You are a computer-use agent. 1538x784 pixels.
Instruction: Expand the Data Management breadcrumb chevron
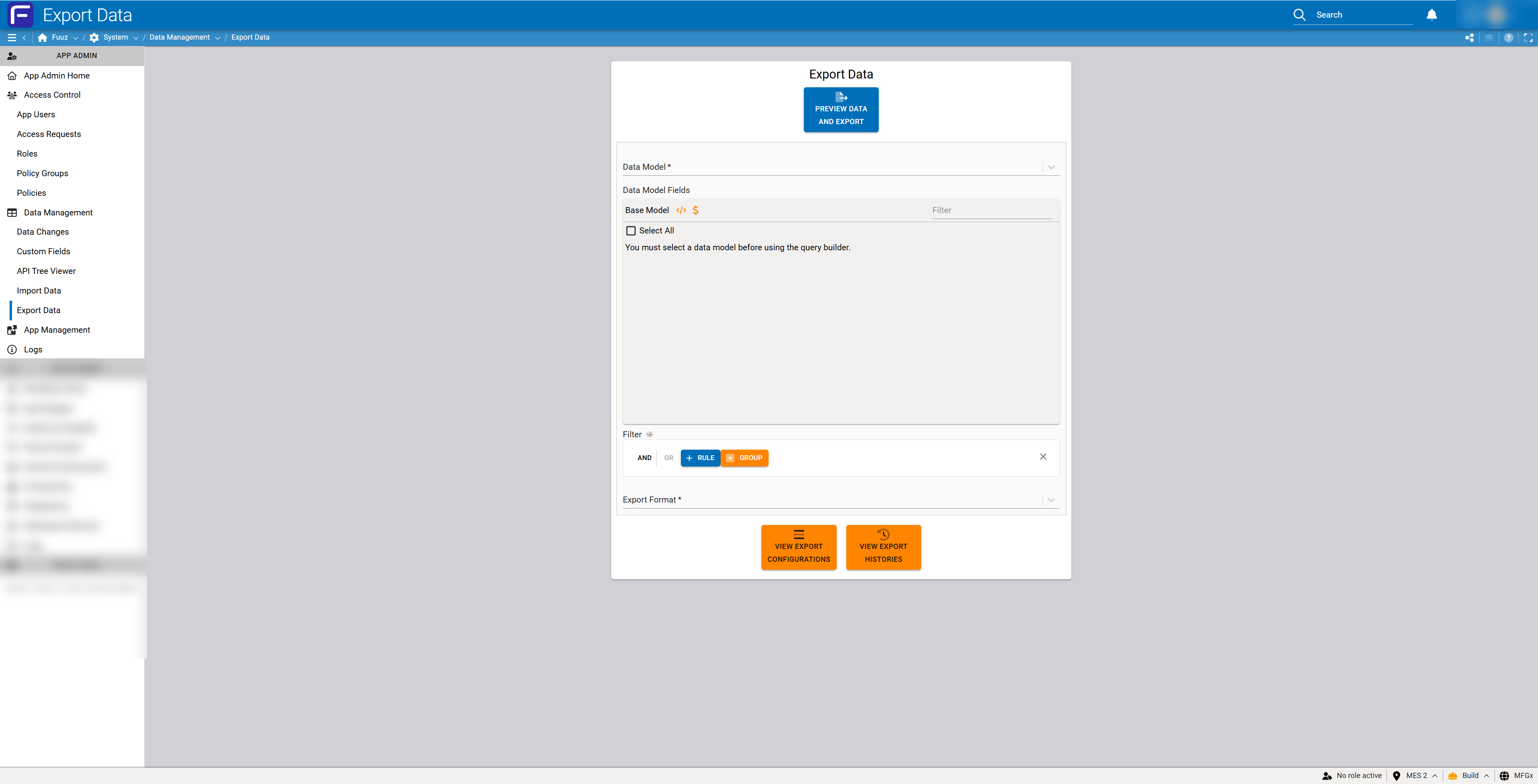217,38
